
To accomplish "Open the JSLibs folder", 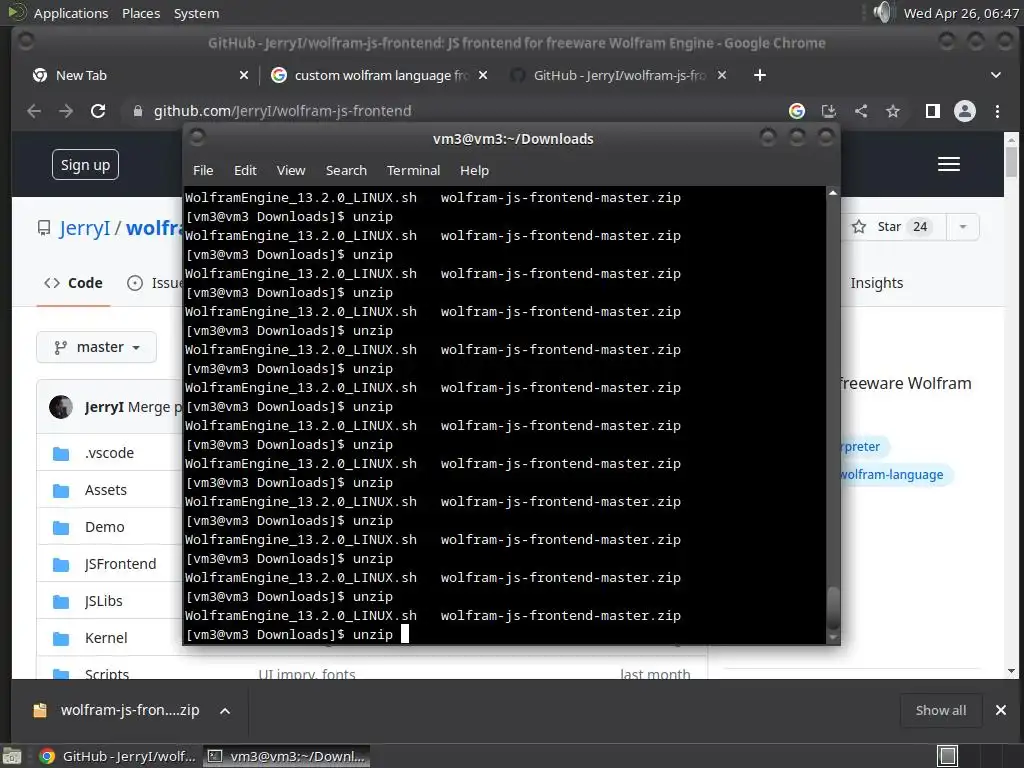I will pos(103,601).
